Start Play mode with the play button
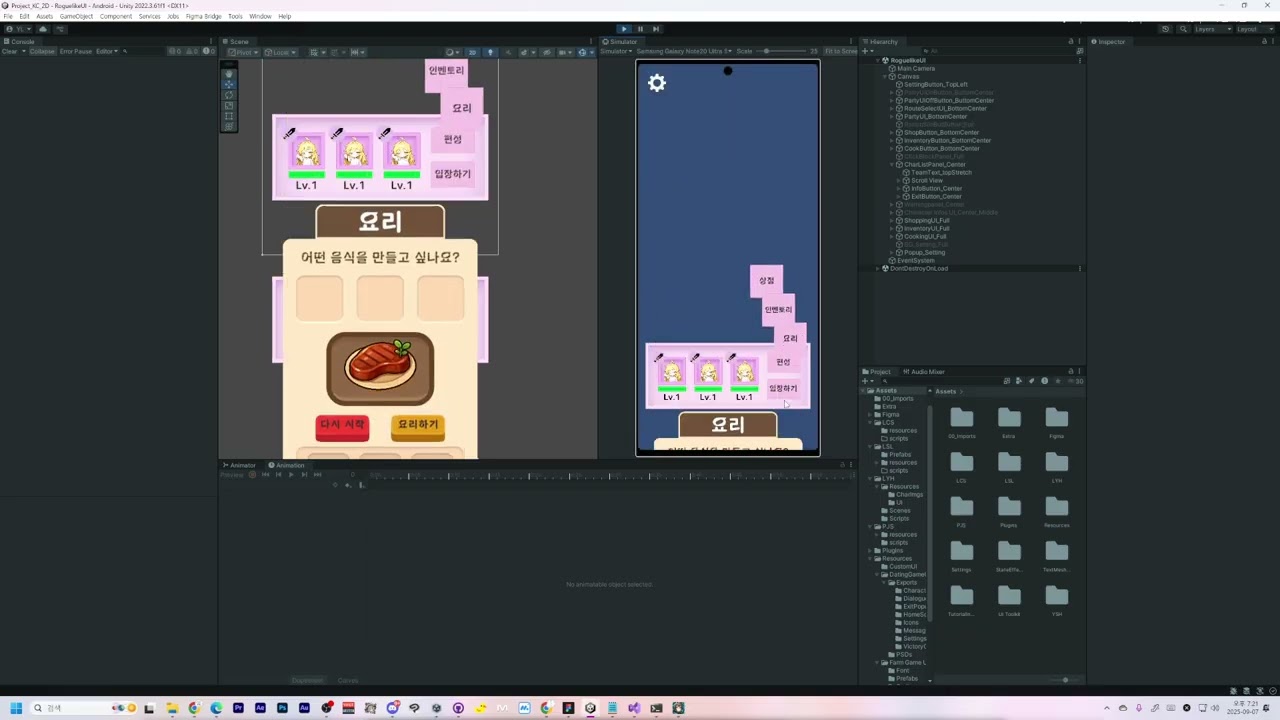 coord(624,29)
